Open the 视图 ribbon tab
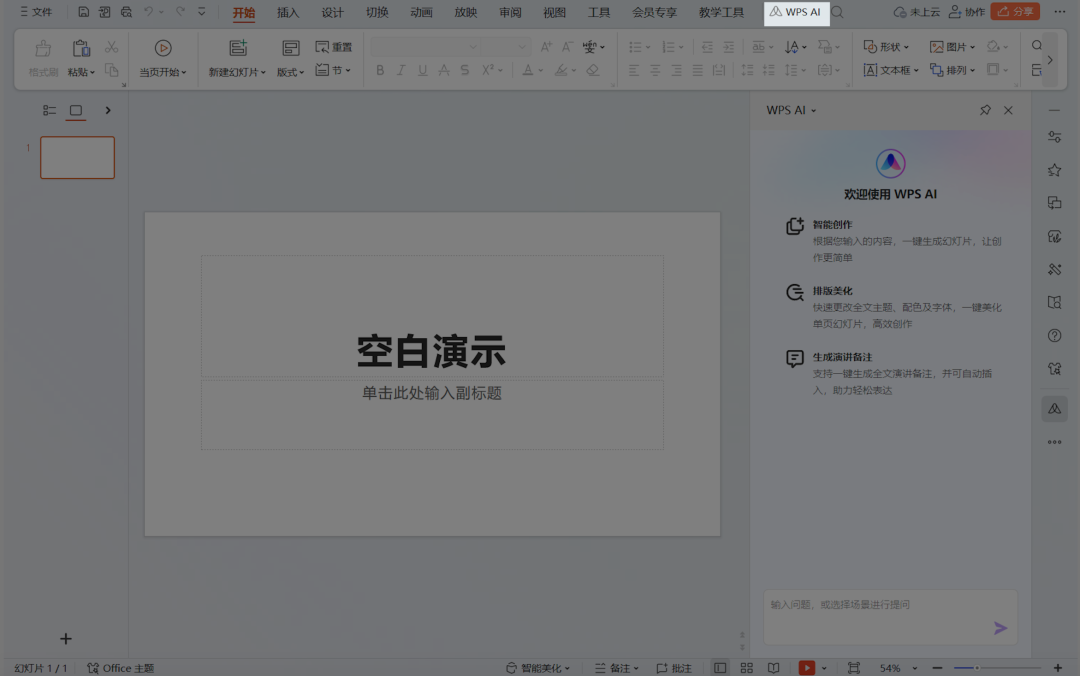The height and width of the screenshot is (676, 1080). (554, 12)
